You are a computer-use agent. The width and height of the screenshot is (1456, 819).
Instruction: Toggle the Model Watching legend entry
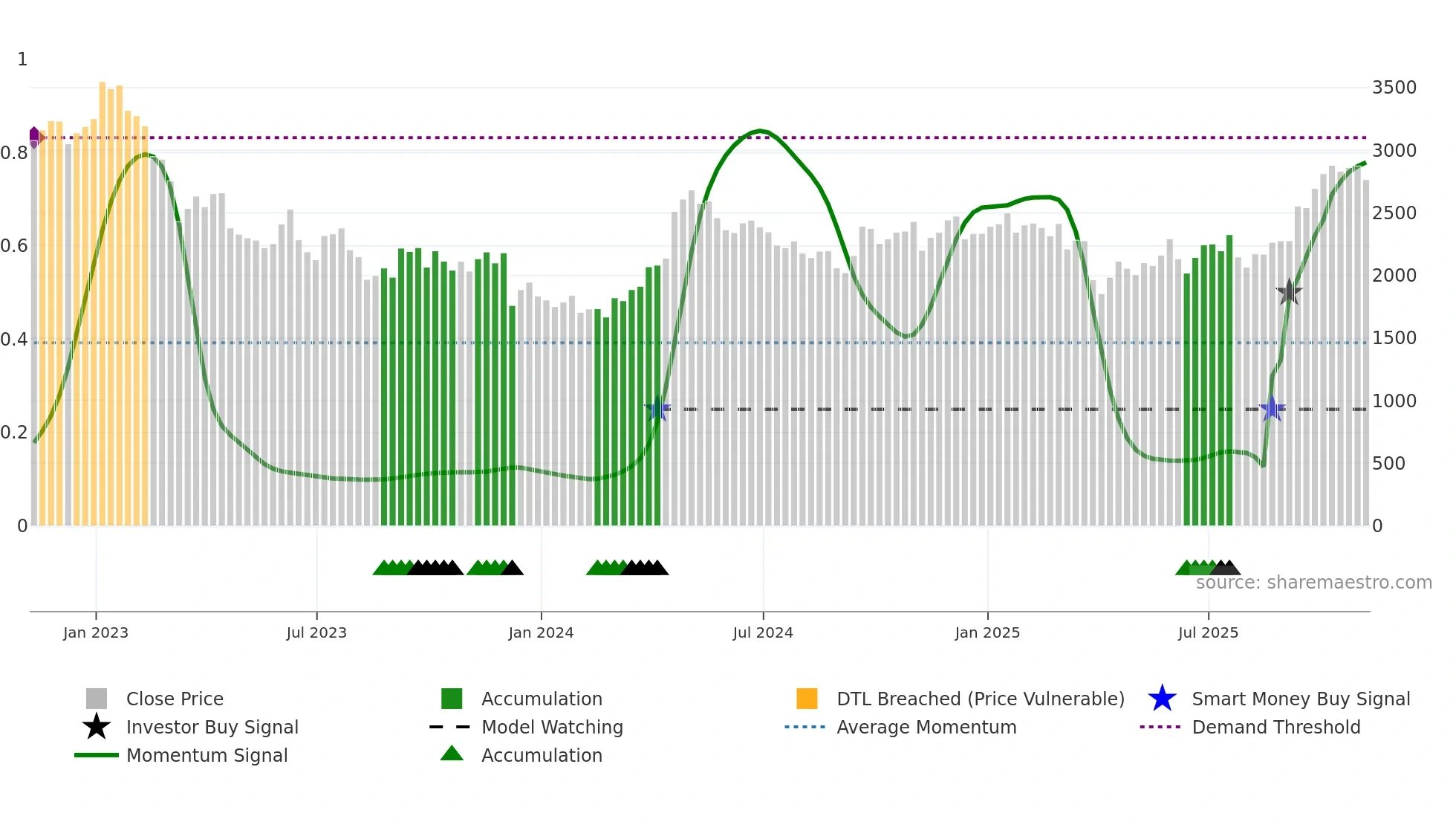[x=552, y=727]
